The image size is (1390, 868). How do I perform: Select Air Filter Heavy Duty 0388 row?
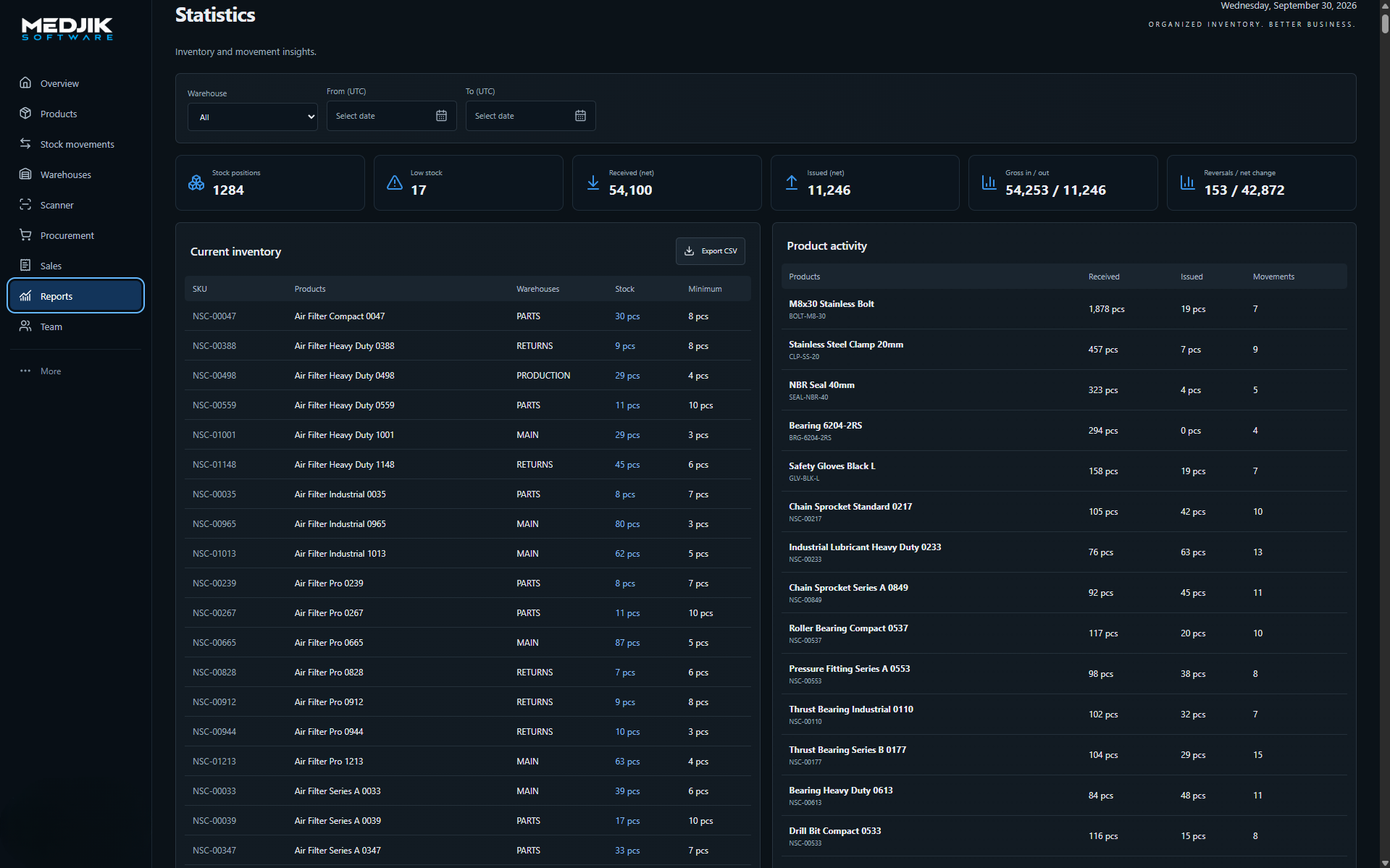[468, 346]
